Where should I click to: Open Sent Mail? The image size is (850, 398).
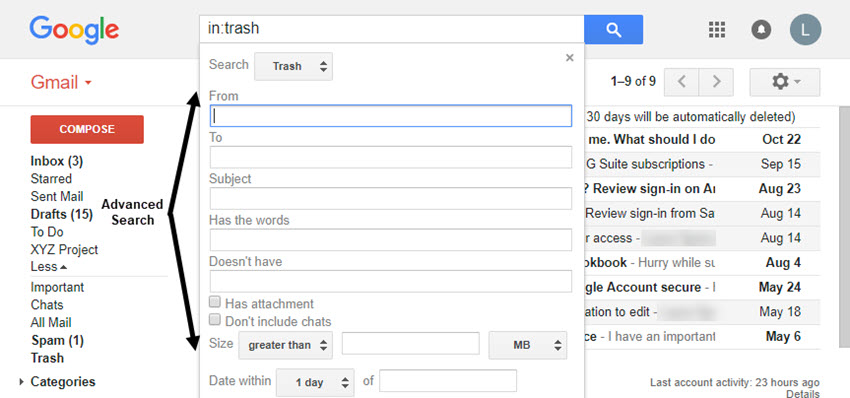(x=57, y=196)
